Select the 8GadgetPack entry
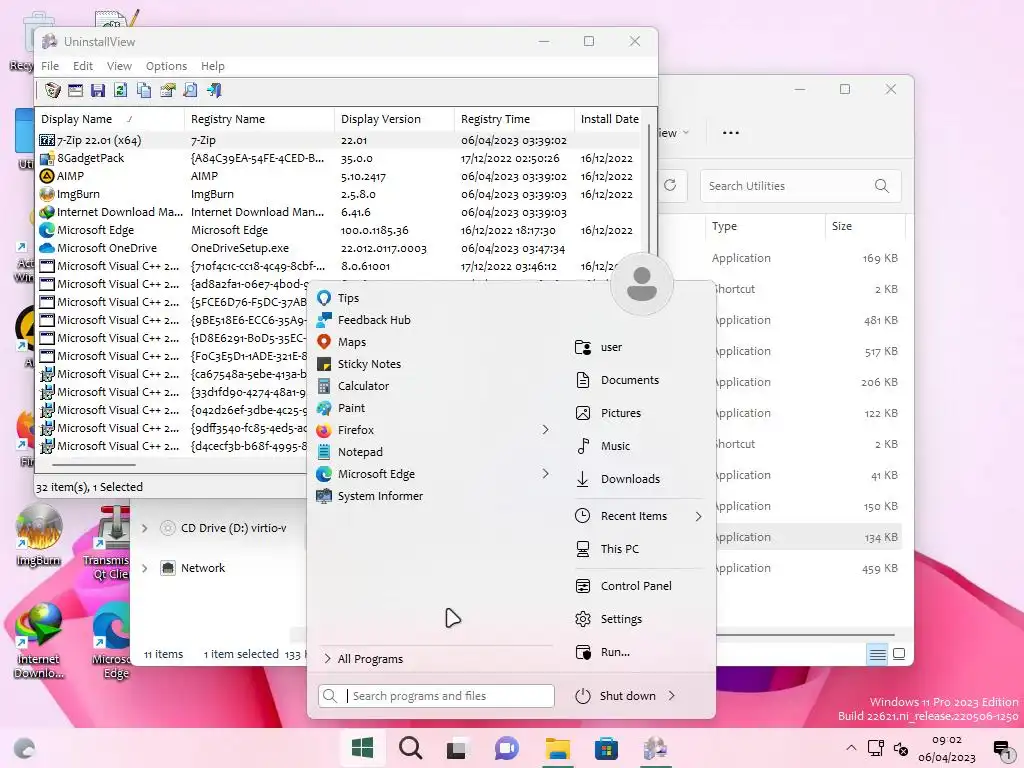This screenshot has height=768, width=1024. (x=339, y=158)
